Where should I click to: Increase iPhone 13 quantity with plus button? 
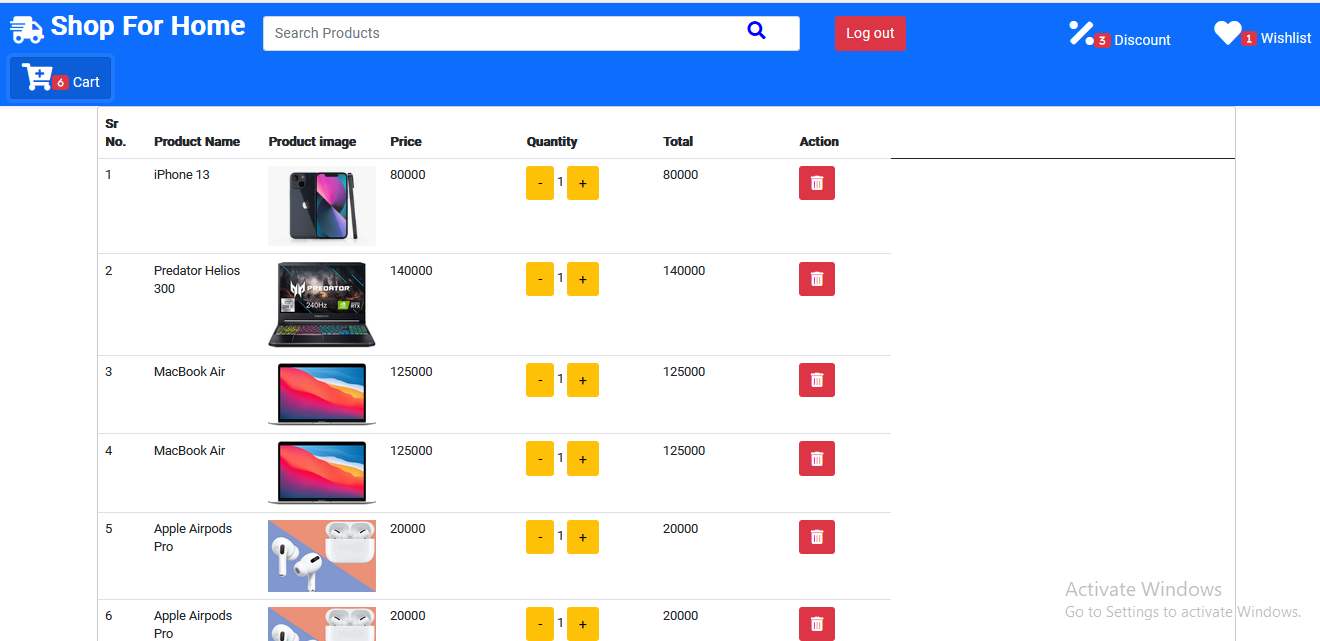tap(583, 182)
